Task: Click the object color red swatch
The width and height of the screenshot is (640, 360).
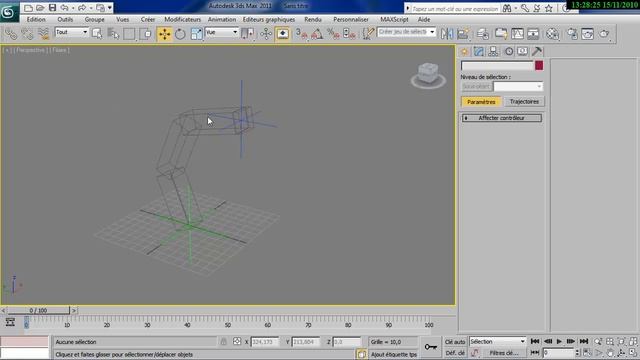Action: (539, 66)
